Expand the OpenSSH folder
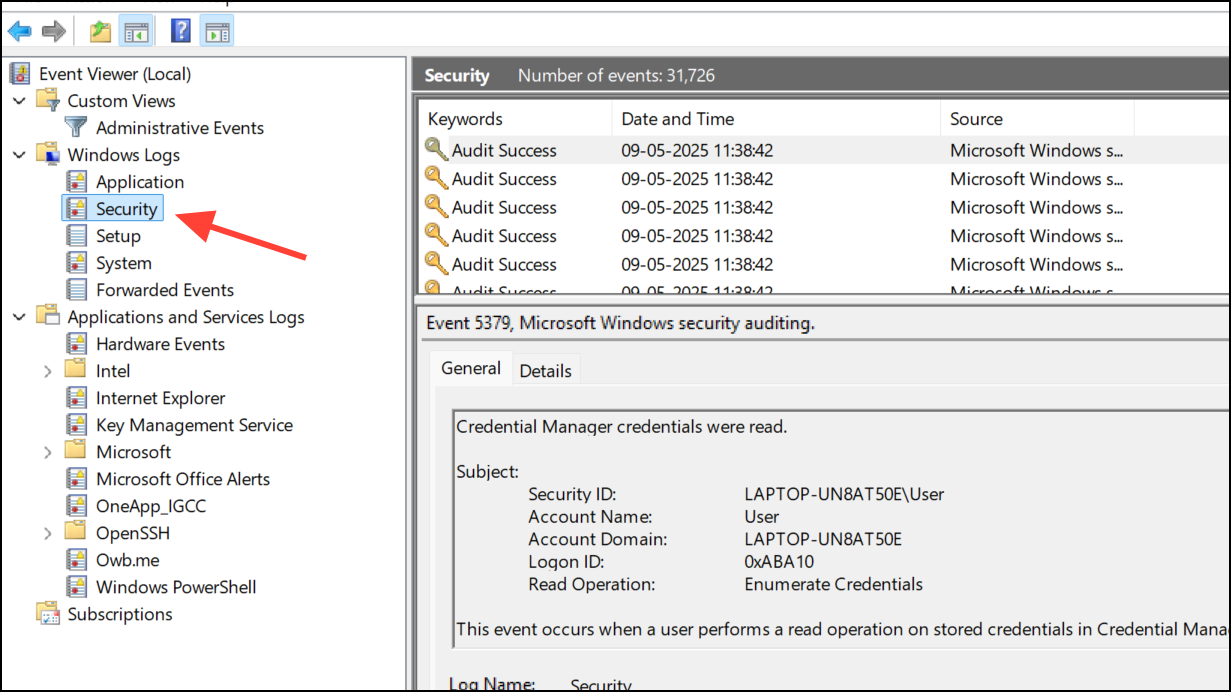The width and height of the screenshot is (1231, 692). point(48,533)
